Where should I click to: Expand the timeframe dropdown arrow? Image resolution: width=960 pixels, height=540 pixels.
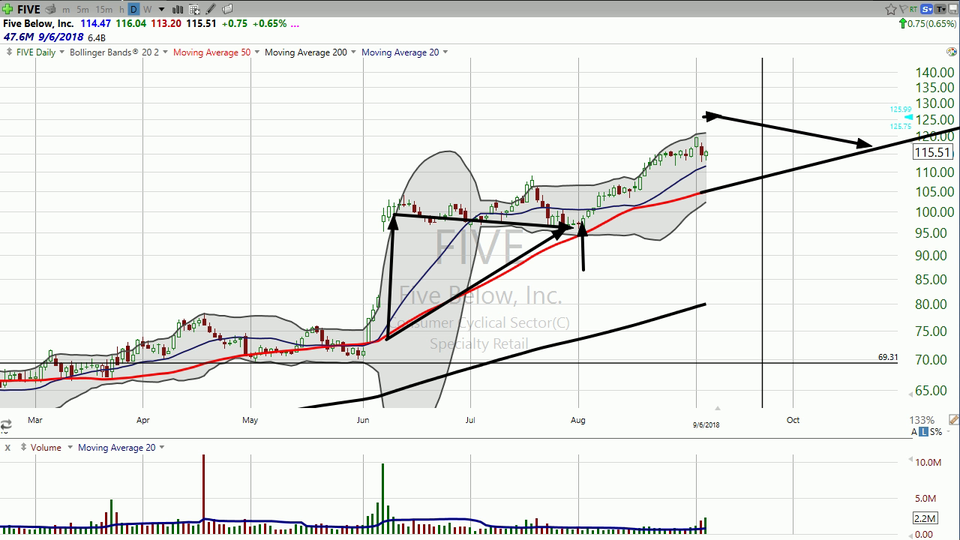click(160, 9)
